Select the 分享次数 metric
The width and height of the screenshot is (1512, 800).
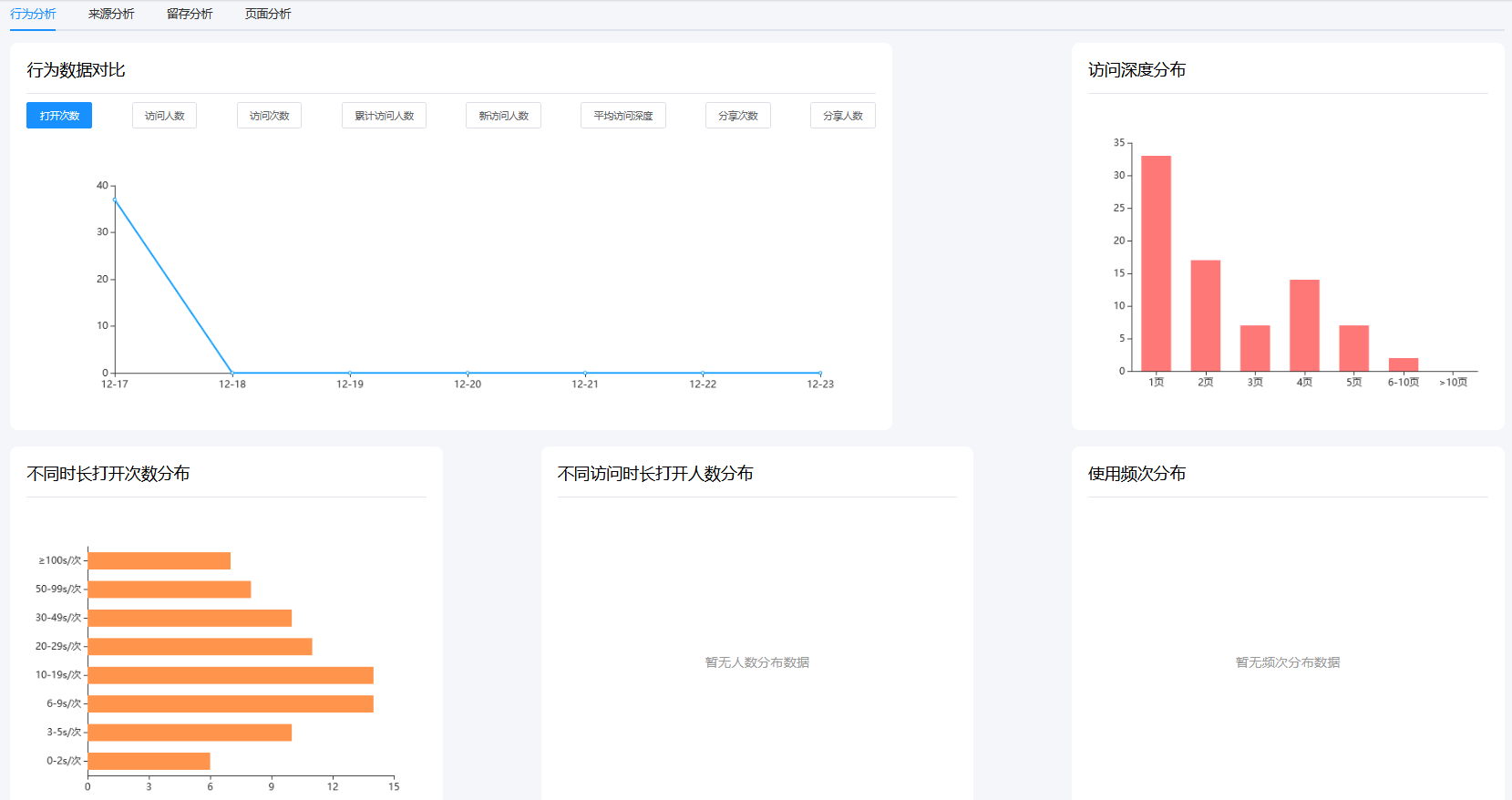click(737, 116)
